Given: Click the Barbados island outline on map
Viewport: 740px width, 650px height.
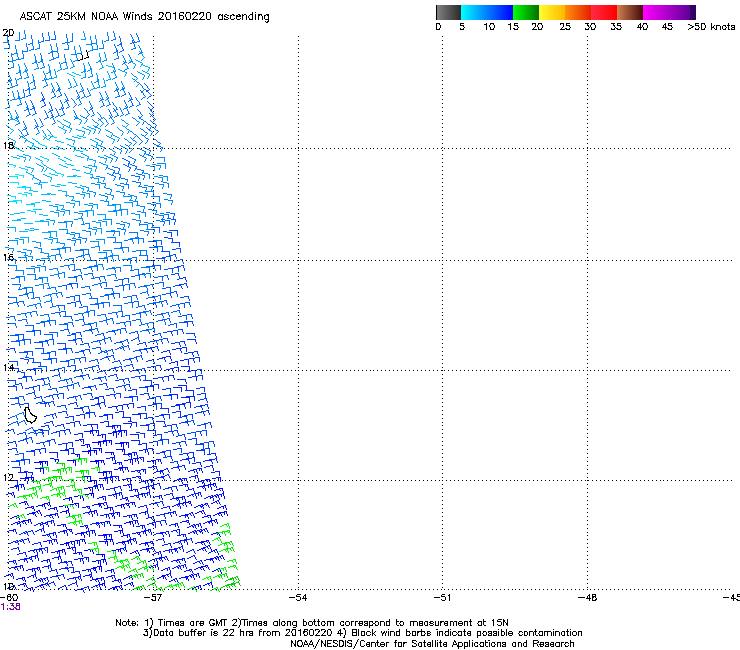Looking at the screenshot, I should coord(30,415).
